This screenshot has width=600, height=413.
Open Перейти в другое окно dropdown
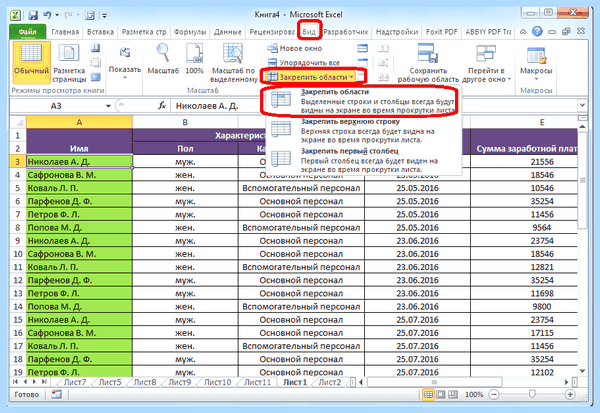pos(486,63)
